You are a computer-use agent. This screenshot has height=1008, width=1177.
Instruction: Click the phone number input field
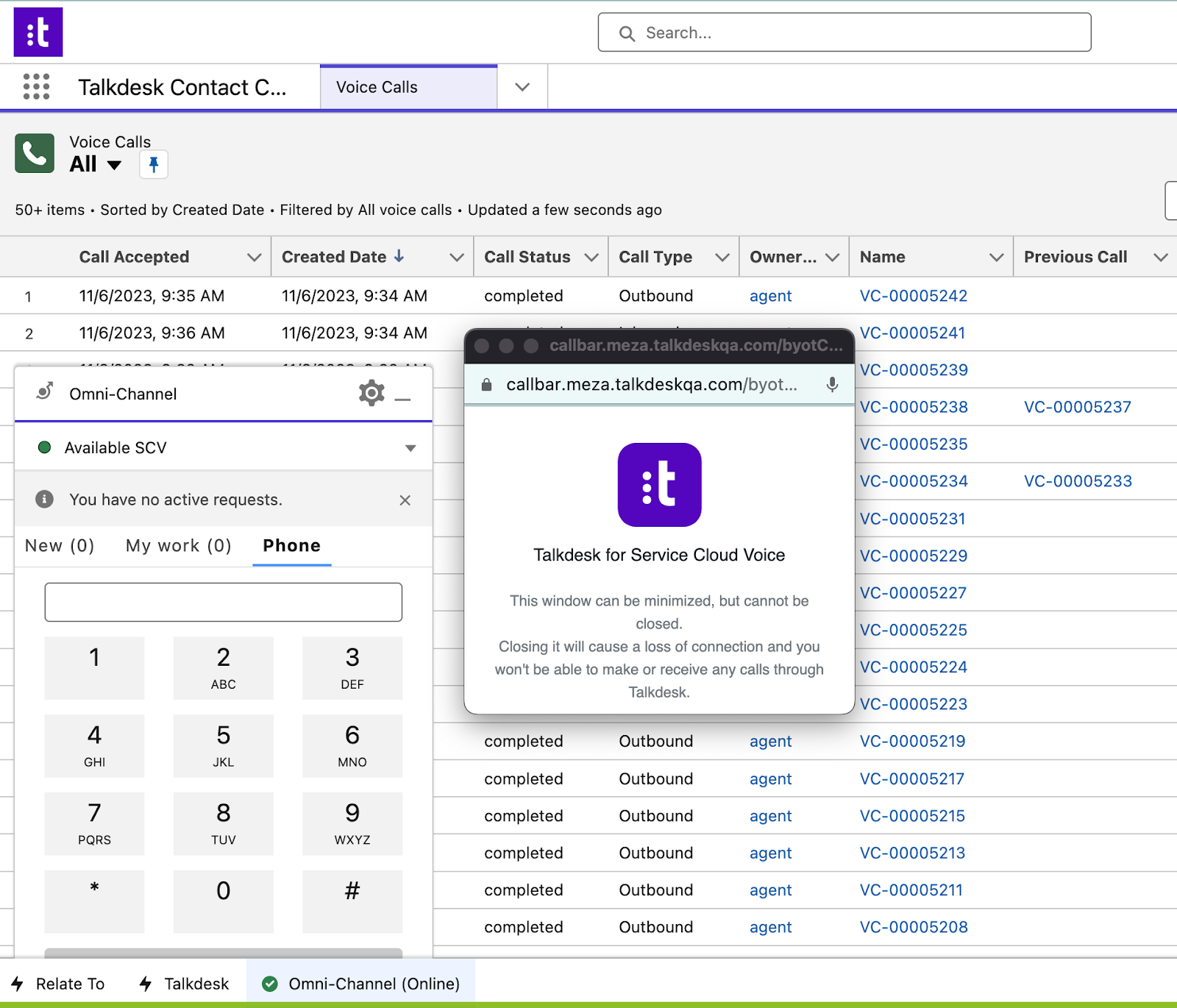click(x=224, y=602)
